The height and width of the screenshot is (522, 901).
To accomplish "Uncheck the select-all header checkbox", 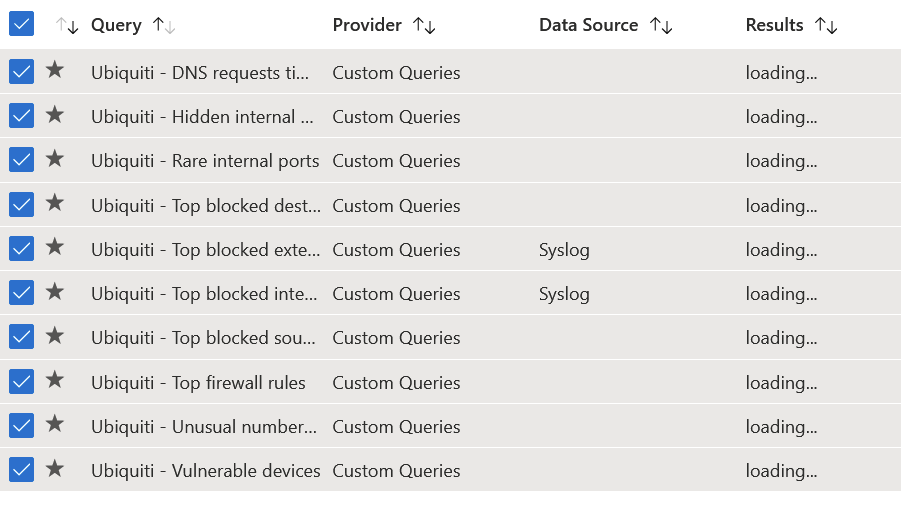I will pos(21,24).
